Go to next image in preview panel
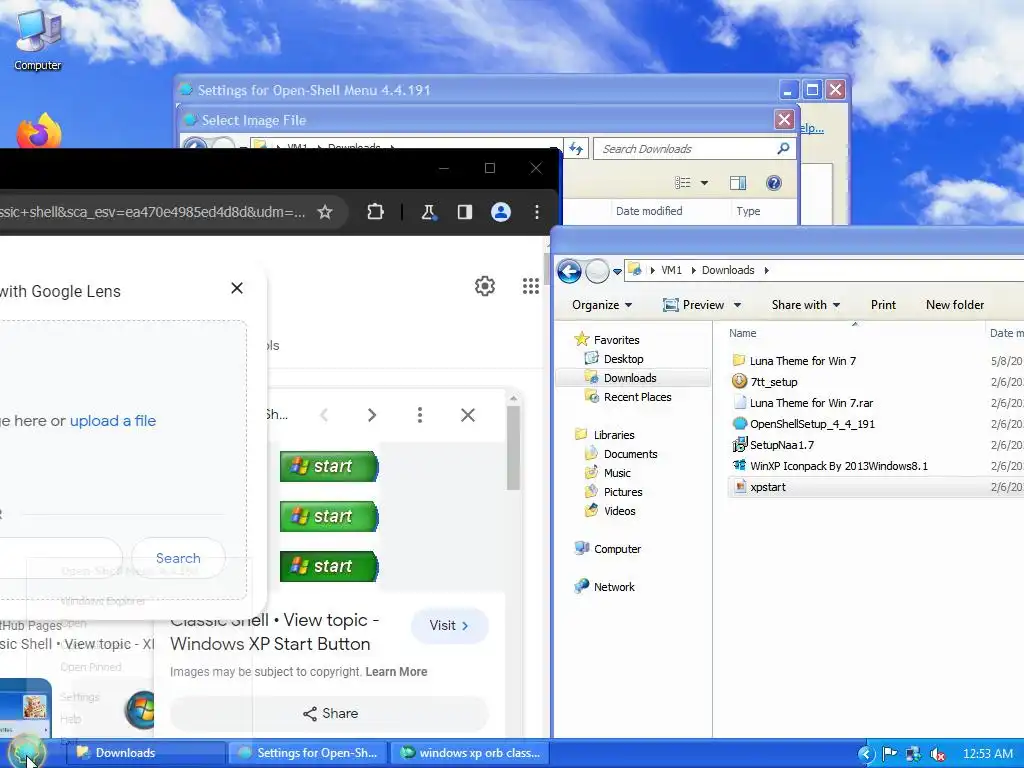Image resolution: width=1024 pixels, height=768 pixels. point(372,415)
